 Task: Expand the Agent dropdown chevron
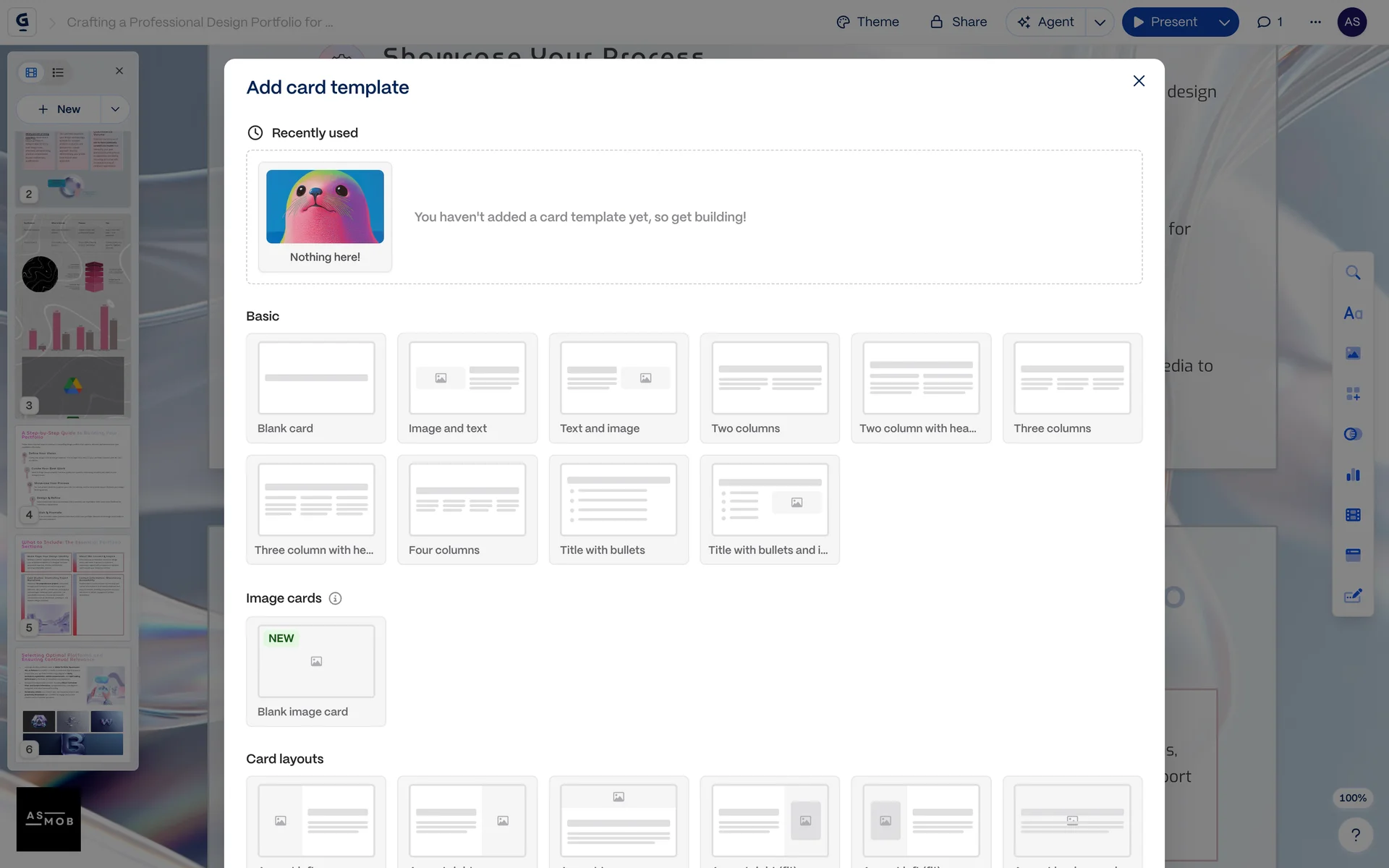(x=1100, y=22)
